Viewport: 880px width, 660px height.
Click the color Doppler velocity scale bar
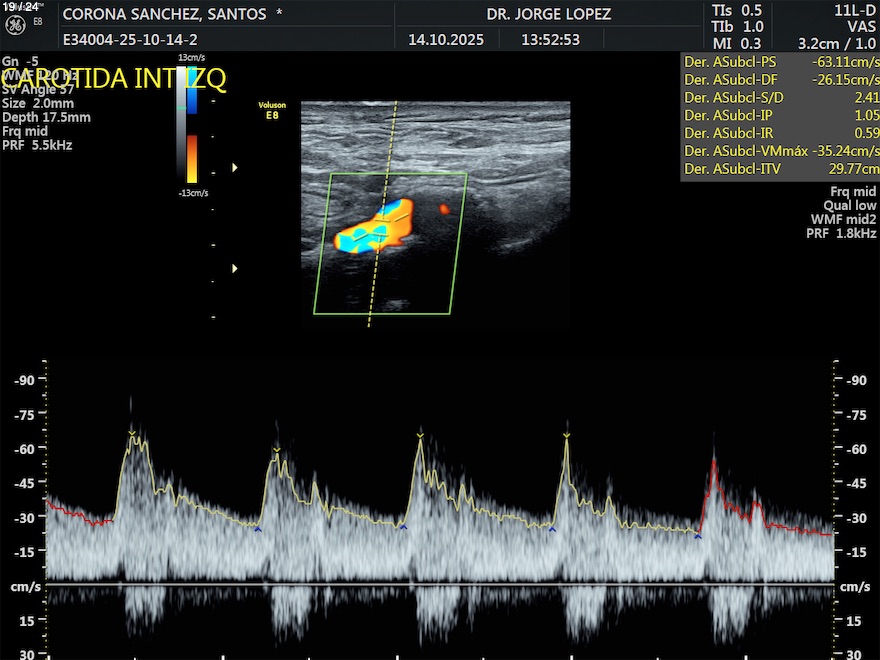click(x=191, y=125)
